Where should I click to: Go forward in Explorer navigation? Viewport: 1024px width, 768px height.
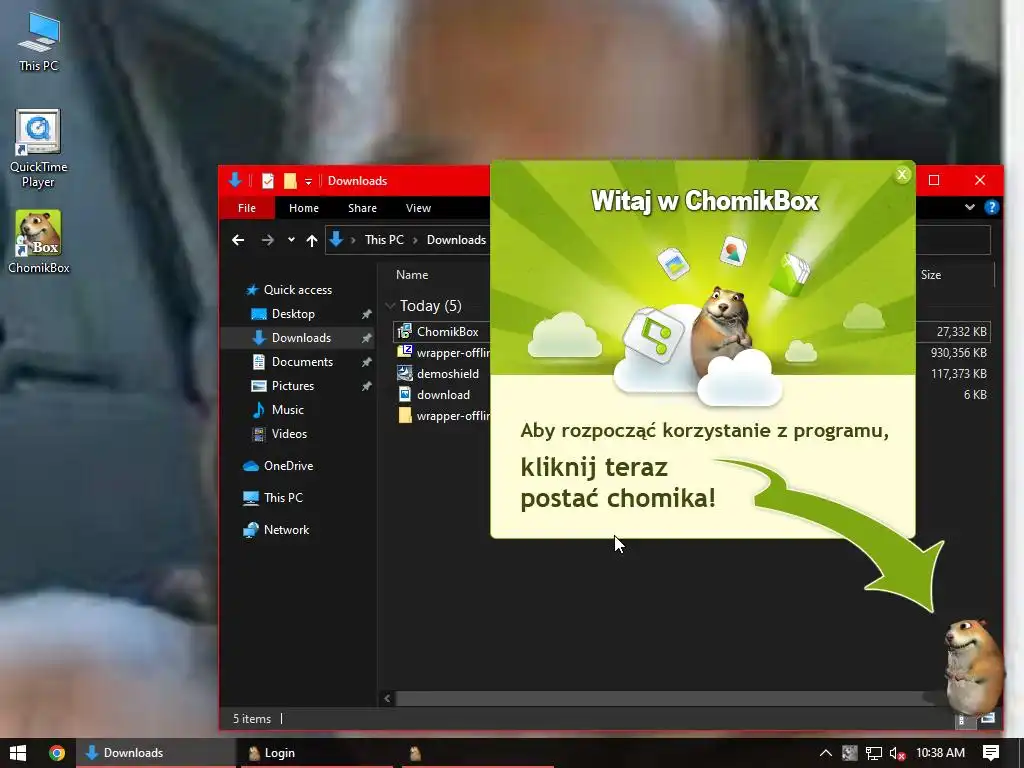coord(267,240)
